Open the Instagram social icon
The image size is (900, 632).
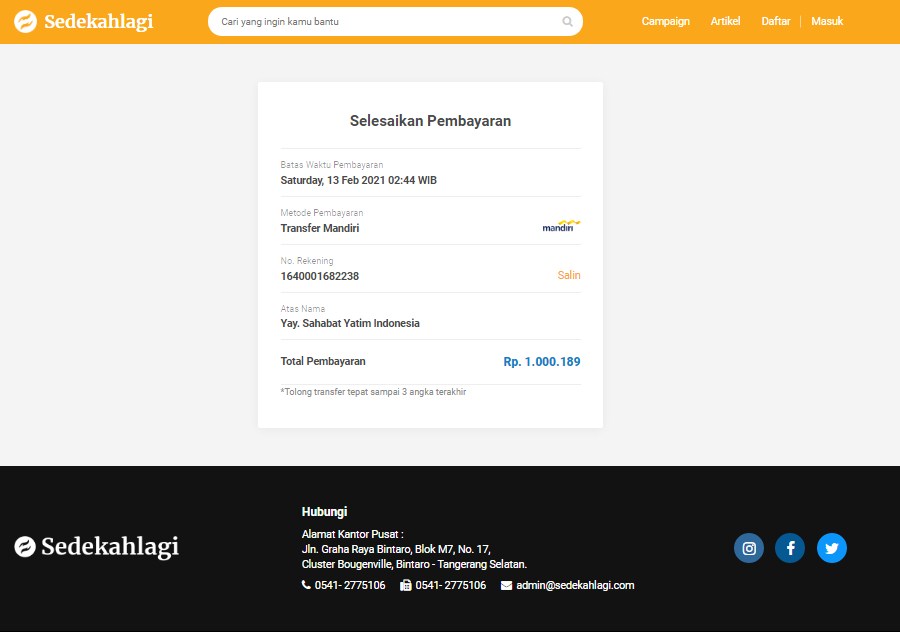coord(748,548)
